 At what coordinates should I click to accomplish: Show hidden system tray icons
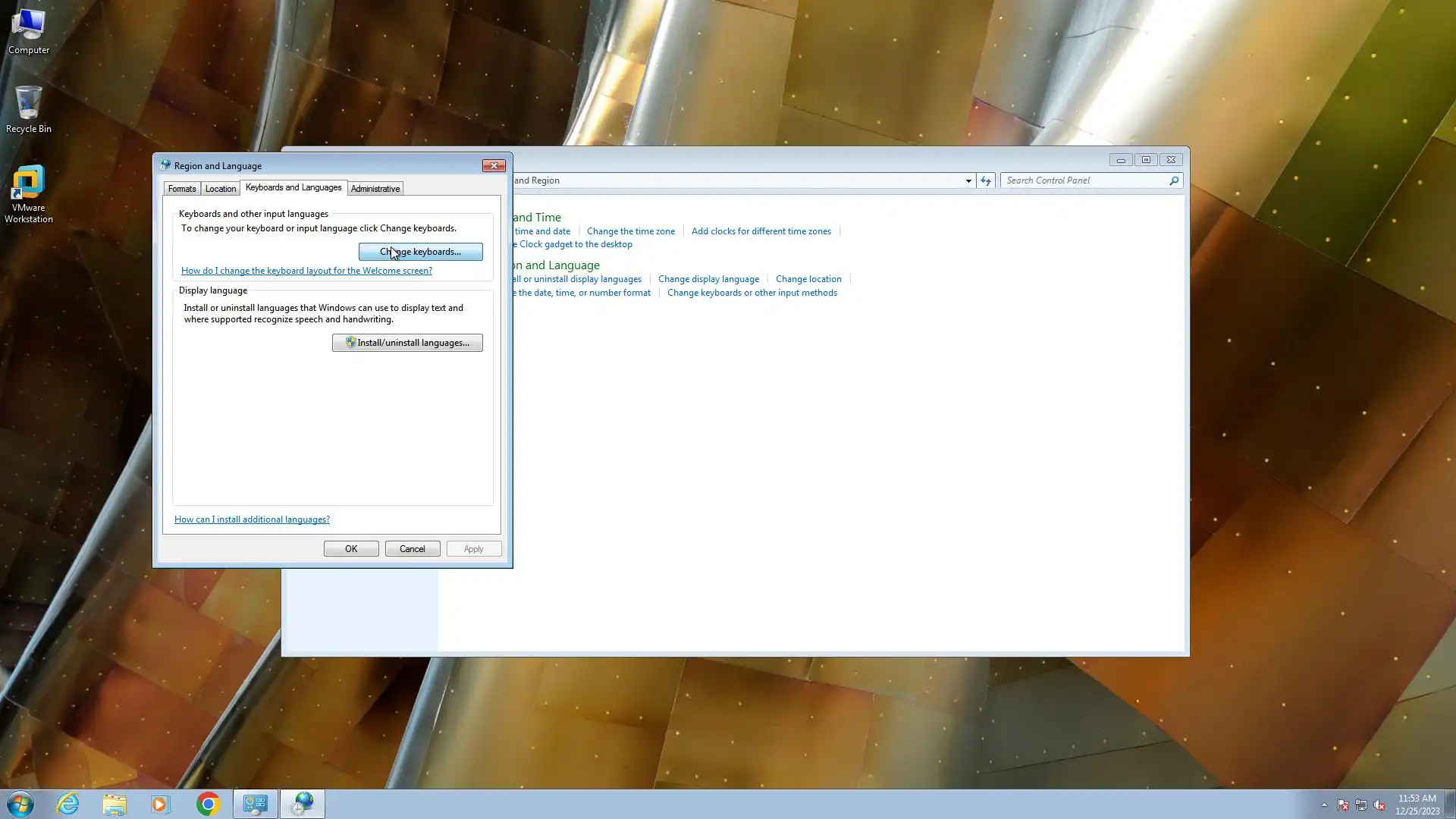[x=1324, y=805]
